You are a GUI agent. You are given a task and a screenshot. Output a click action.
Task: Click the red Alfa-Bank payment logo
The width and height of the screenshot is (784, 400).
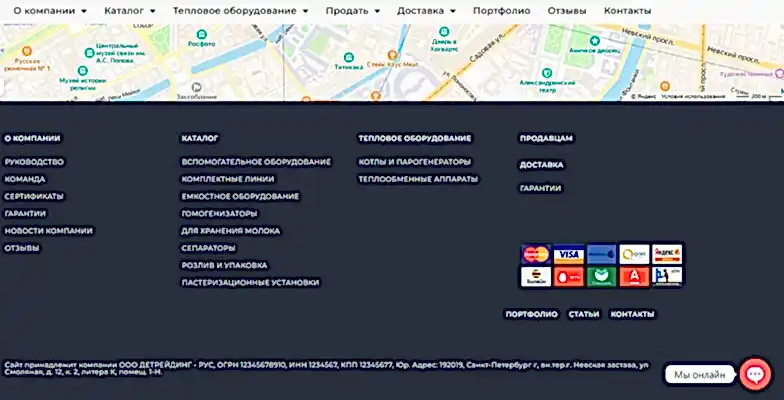pyautogui.click(x=634, y=277)
